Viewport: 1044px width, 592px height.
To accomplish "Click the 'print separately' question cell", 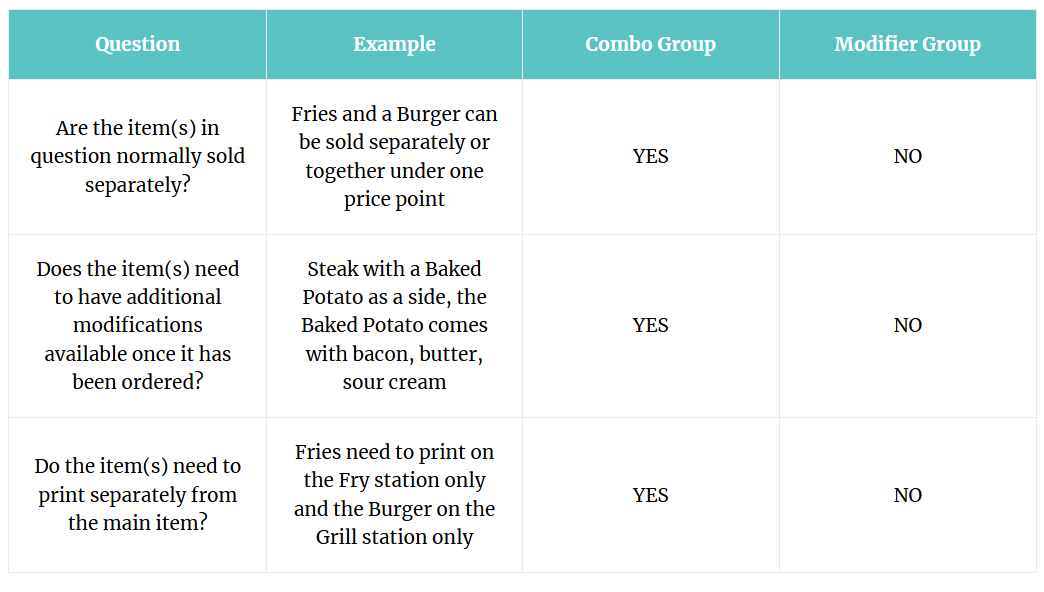I will pos(137,494).
